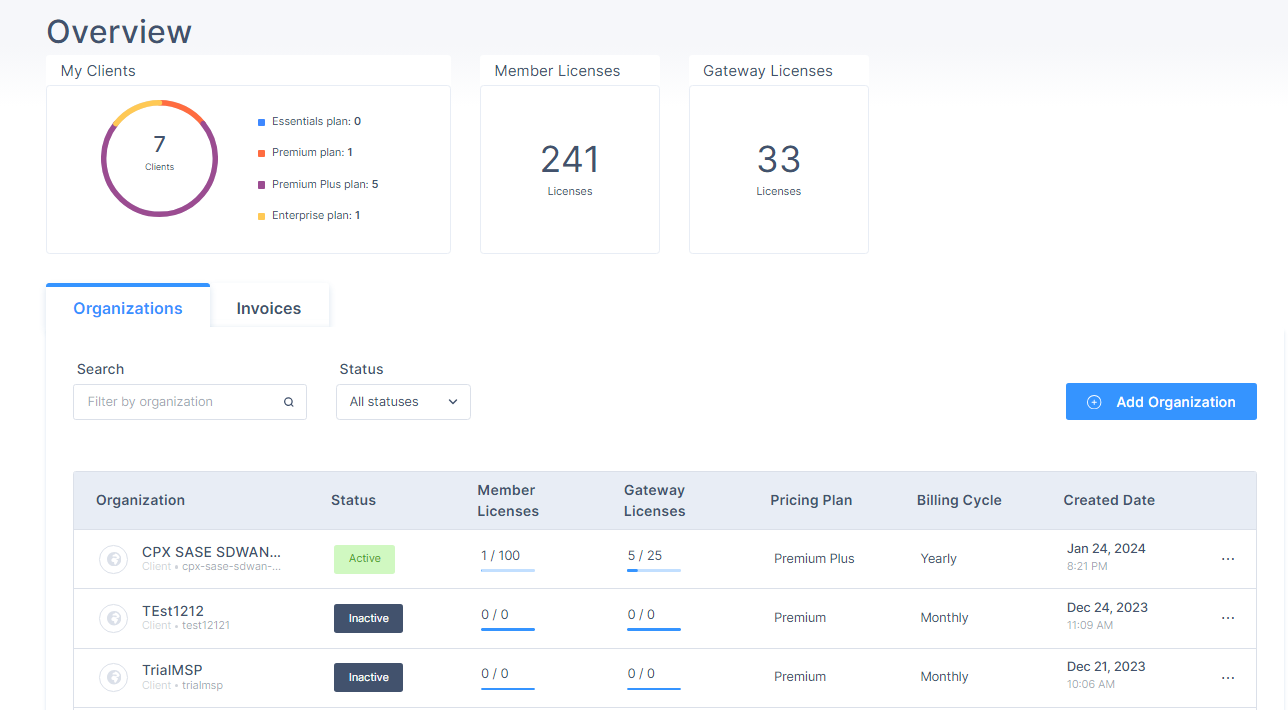Click the Gateway Licenses 33 card
The image size is (1288, 710).
click(x=779, y=169)
